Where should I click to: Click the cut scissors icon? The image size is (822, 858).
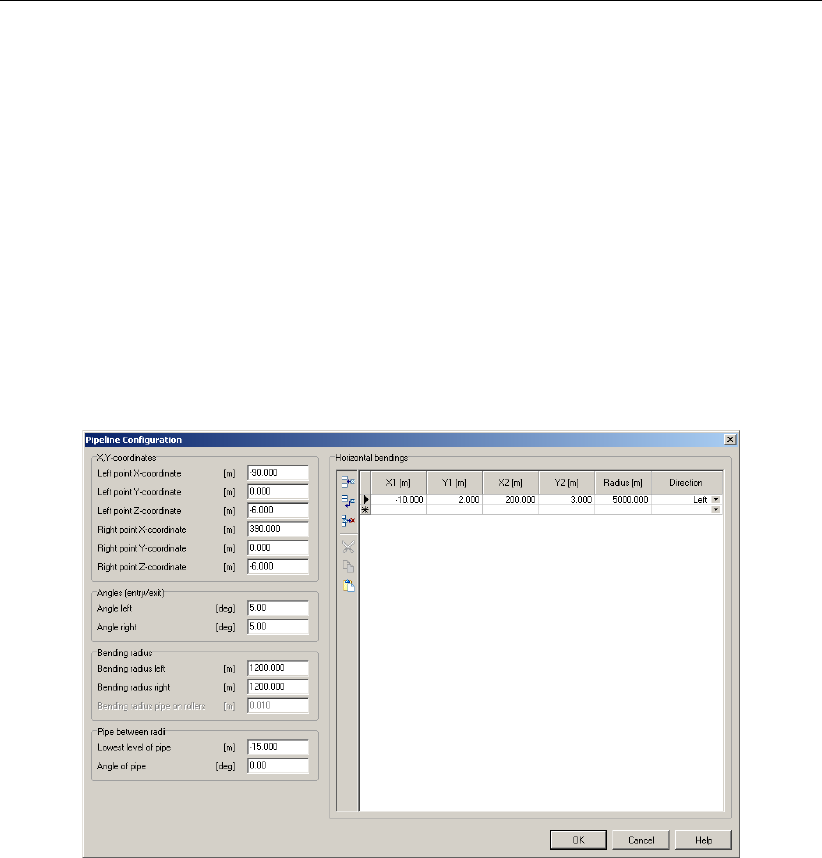[348, 547]
